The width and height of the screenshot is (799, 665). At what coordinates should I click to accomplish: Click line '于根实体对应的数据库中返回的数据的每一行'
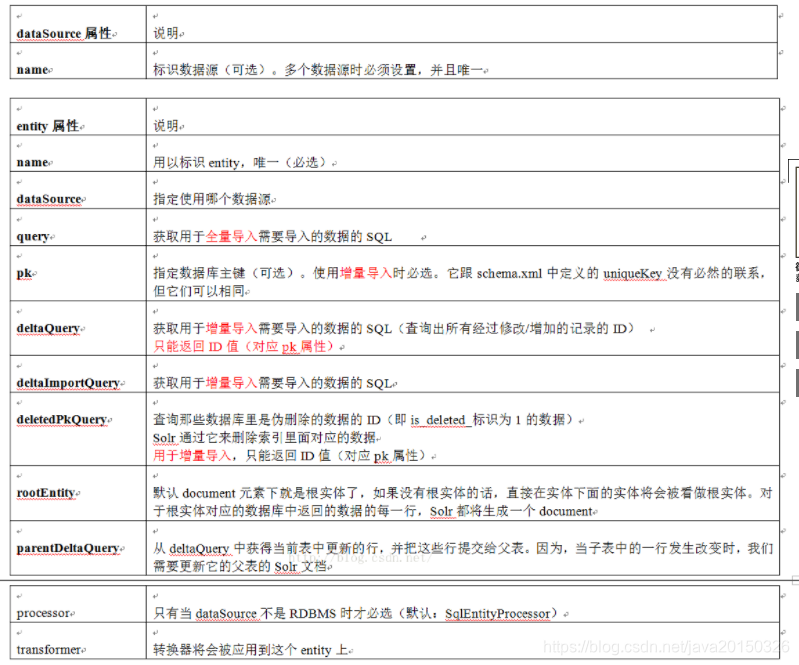[x=286, y=511]
